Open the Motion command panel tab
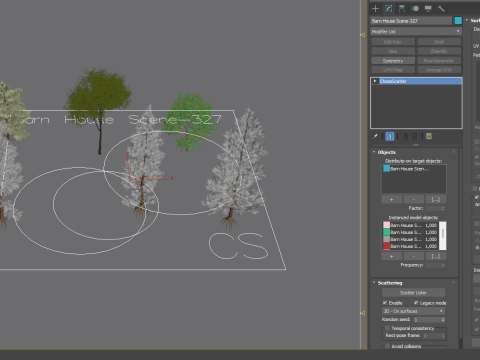 (415, 9)
